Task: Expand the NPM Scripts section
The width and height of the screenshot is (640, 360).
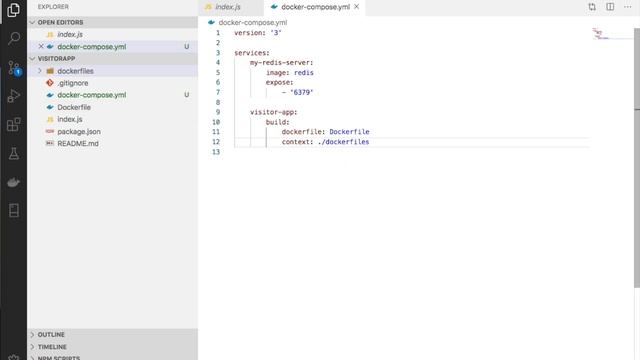Action: point(113,358)
